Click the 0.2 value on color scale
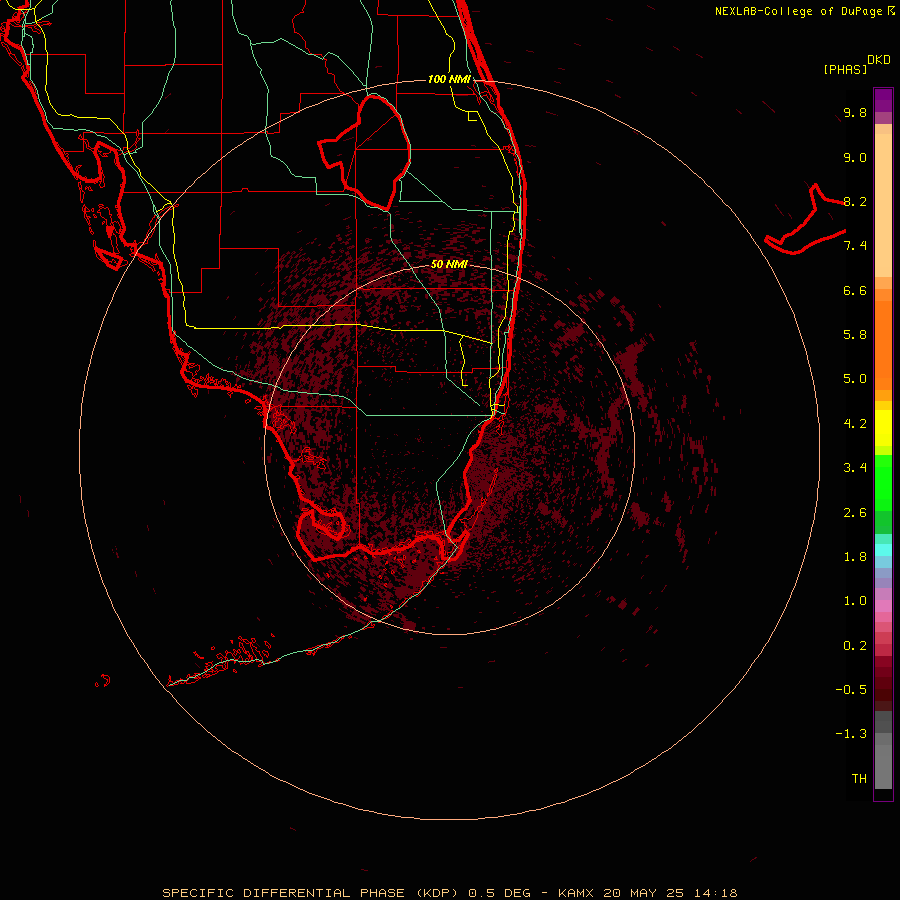 tap(855, 646)
